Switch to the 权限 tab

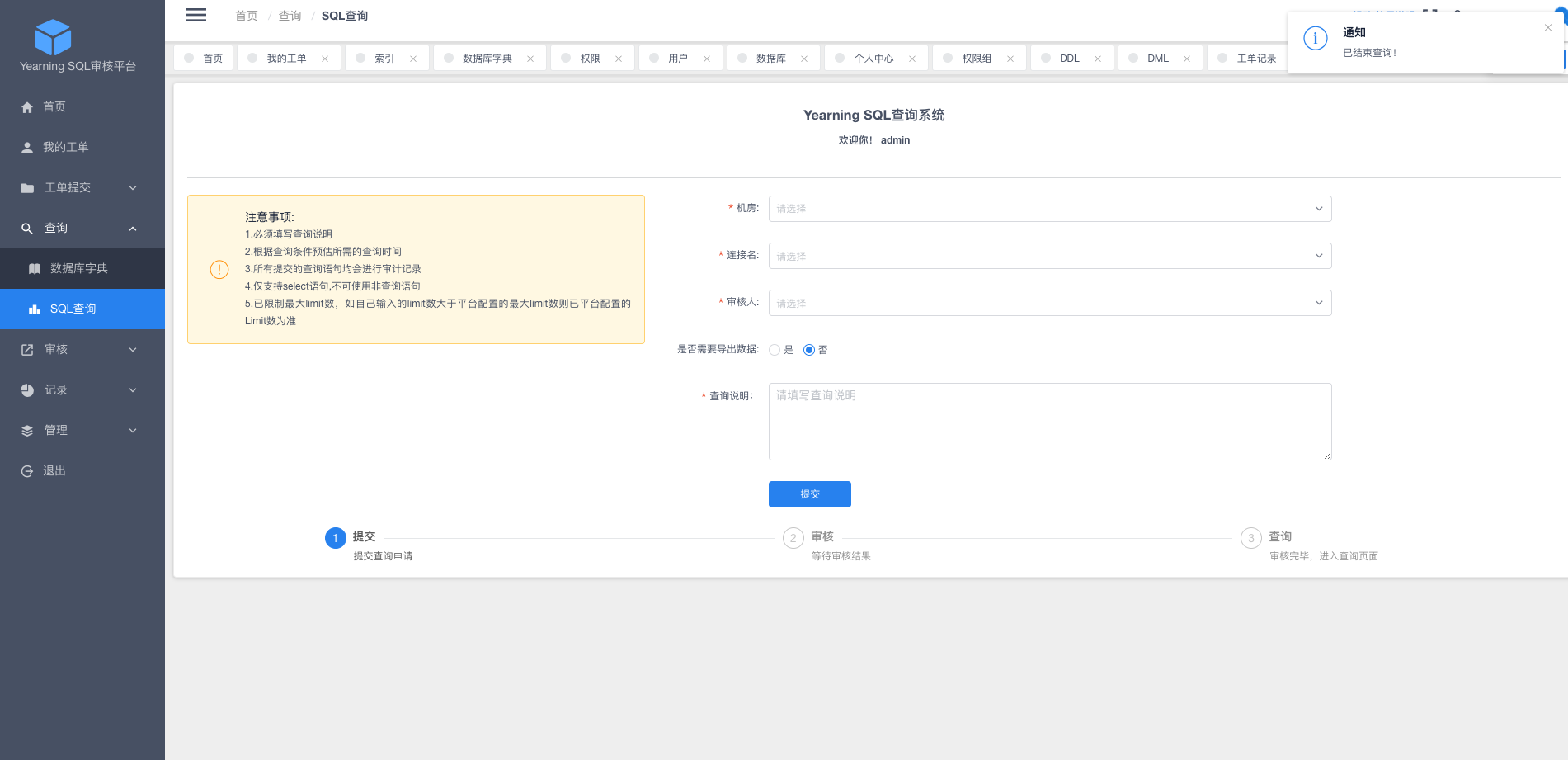pyautogui.click(x=592, y=59)
